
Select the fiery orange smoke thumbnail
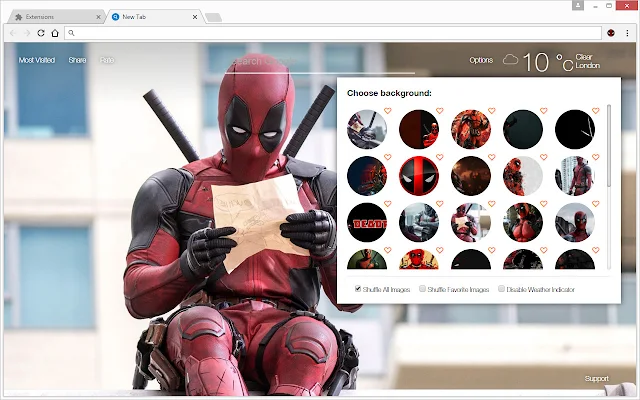pyautogui.click(x=471, y=176)
